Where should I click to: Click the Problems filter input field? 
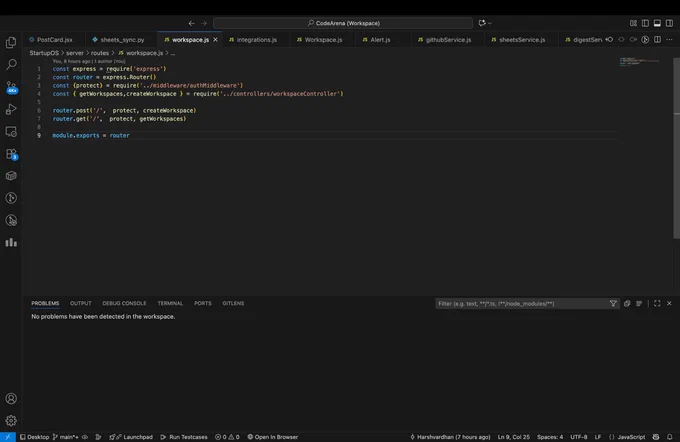(520, 304)
